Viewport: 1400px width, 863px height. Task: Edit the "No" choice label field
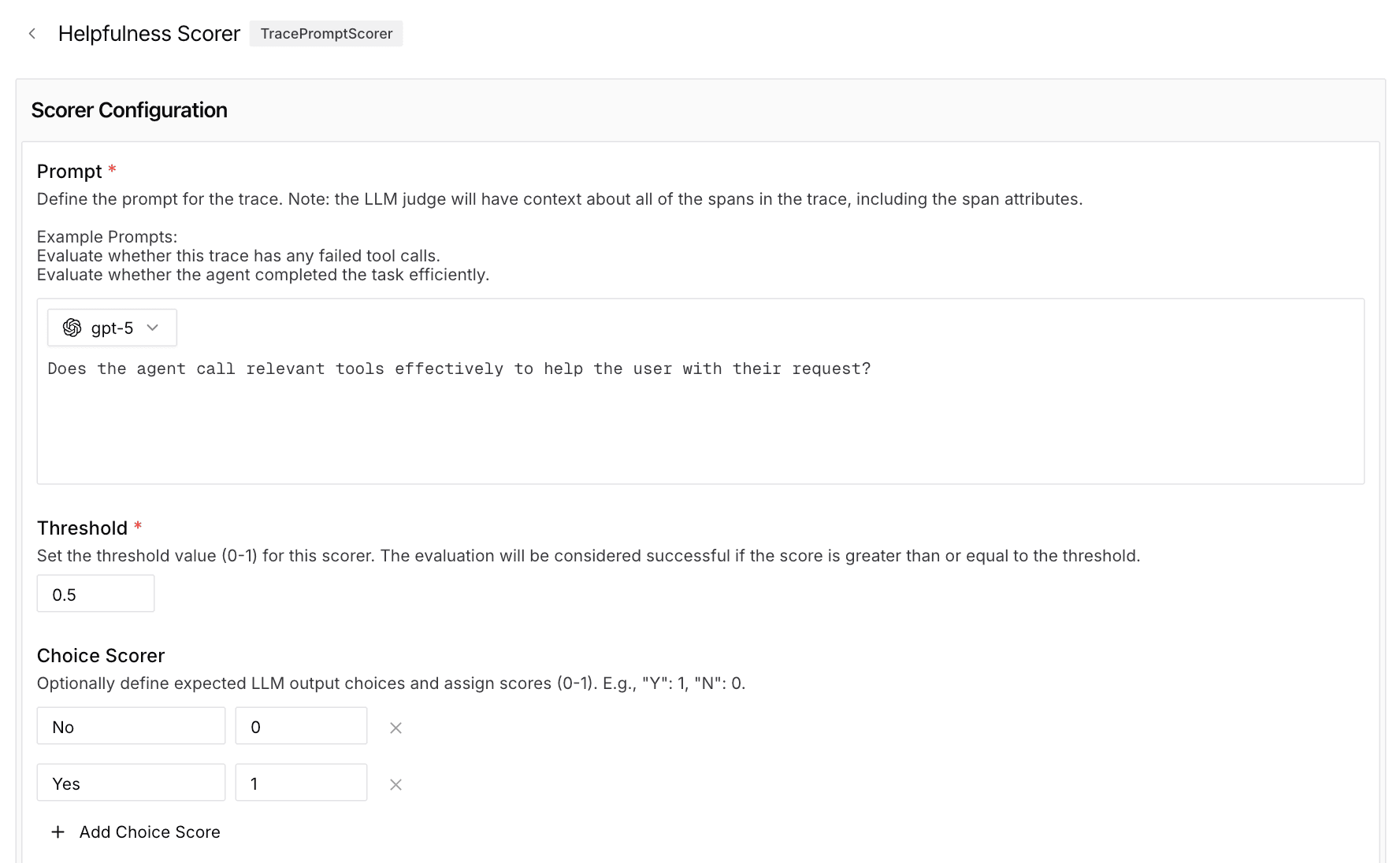[130, 726]
